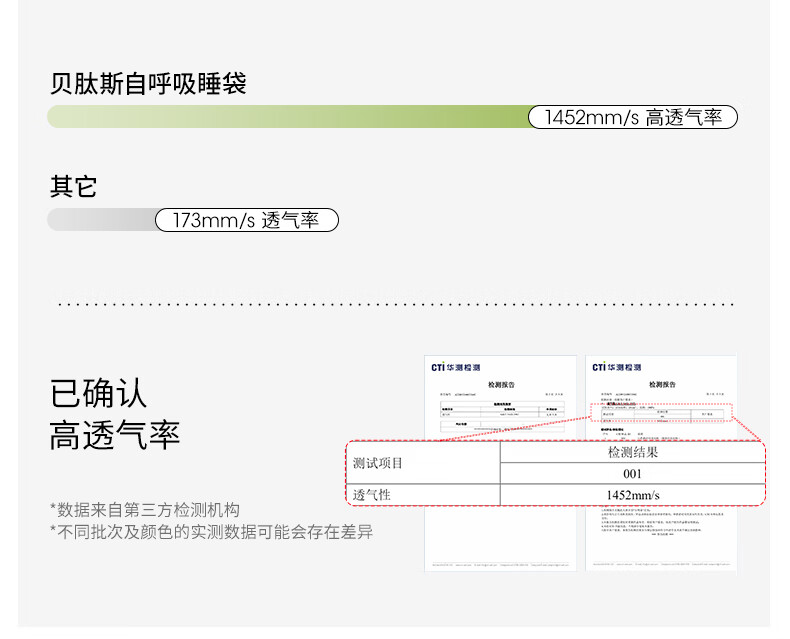The height and width of the screenshot is (639, 790).
Task: Click the 不同批次及颜色 disclaimer footnote
Action: (211, 532)
